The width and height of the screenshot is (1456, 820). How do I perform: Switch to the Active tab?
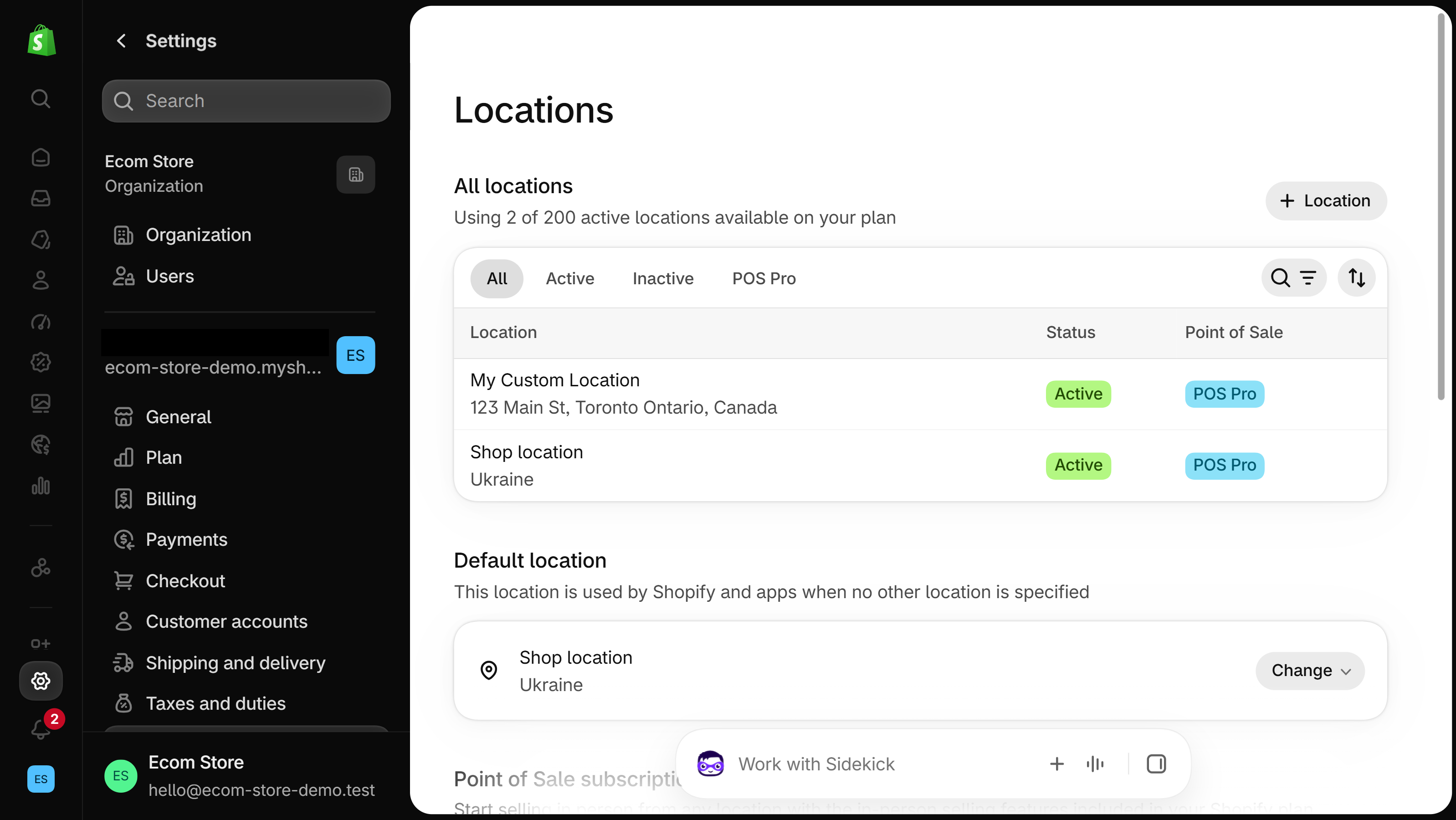tap(570, 279)
